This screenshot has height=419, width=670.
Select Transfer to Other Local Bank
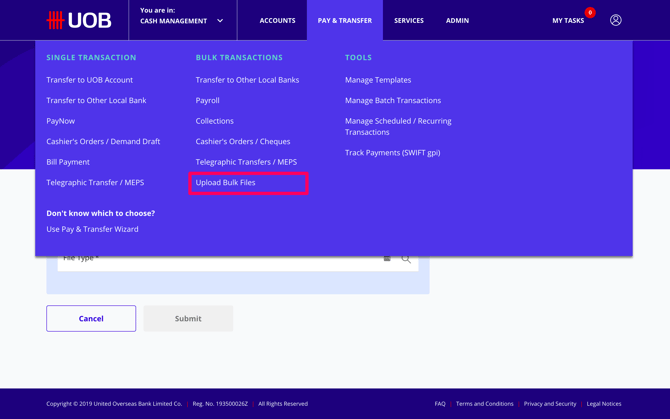coord(96,100)
